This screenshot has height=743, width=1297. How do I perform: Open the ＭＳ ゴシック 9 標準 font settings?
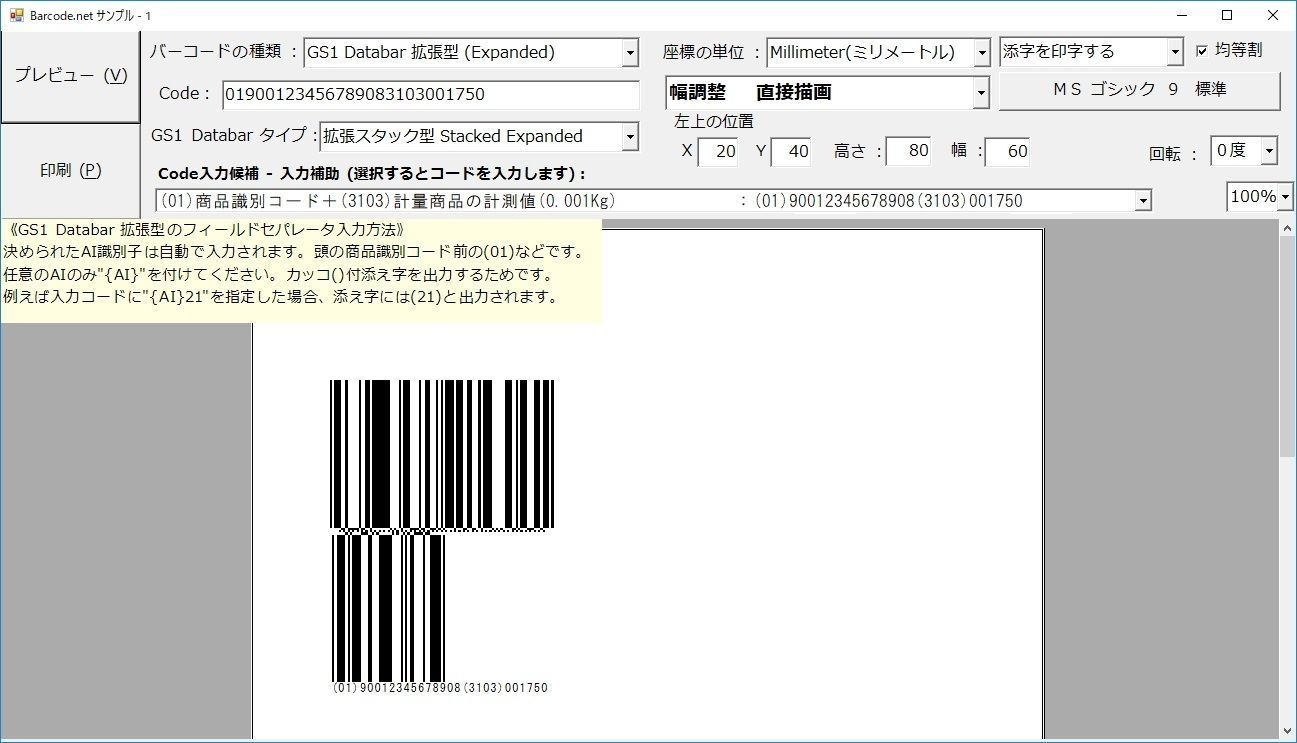coord(1138,90)
